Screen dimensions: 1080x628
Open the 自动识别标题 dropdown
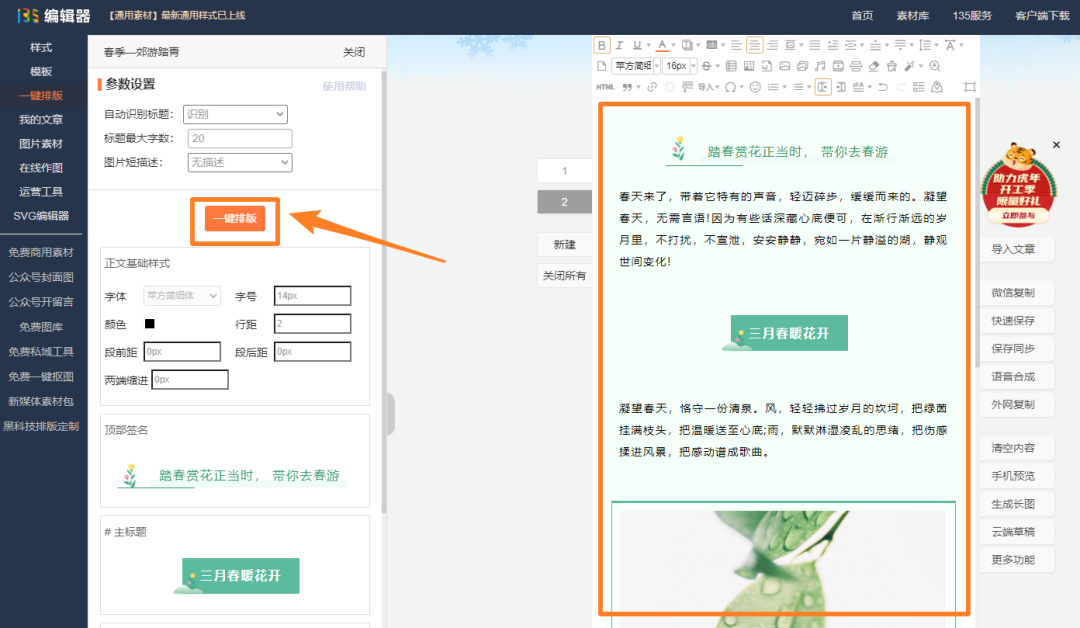coord(235,114)
